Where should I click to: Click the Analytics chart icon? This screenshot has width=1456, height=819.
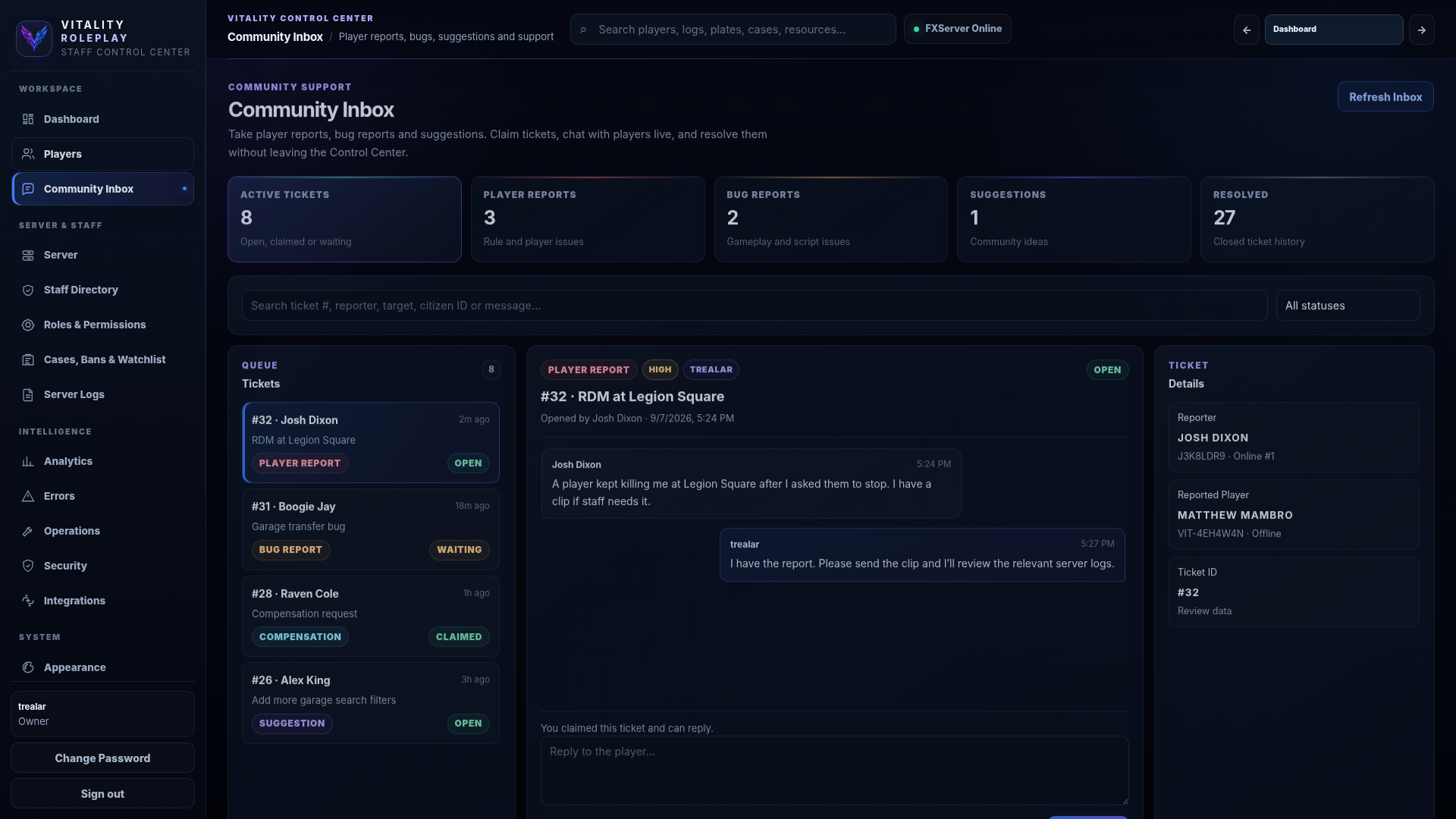pos(28,461)
